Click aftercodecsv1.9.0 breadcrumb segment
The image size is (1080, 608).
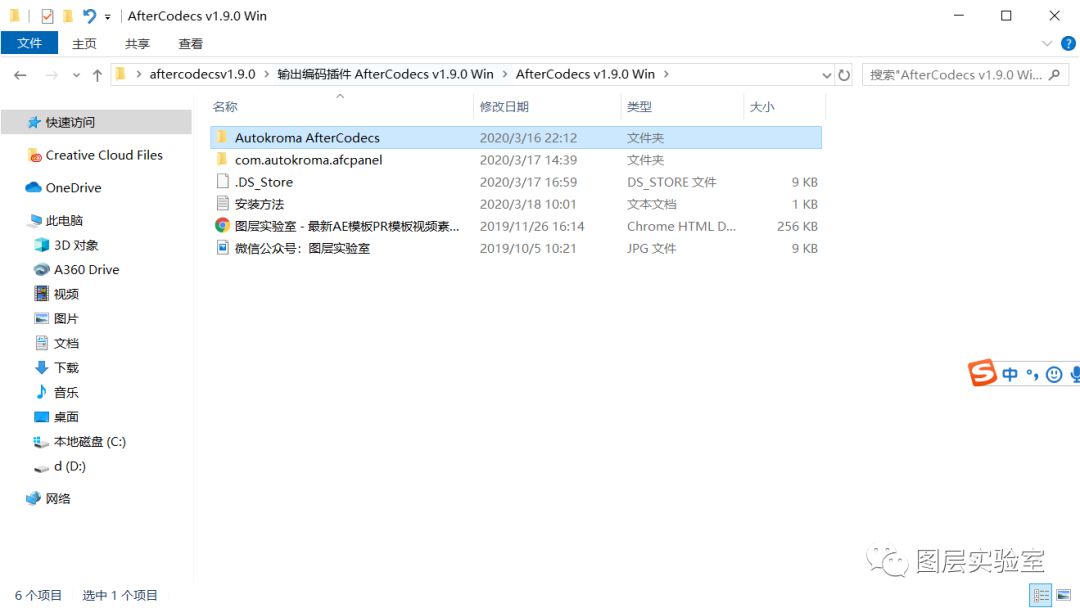202,74
